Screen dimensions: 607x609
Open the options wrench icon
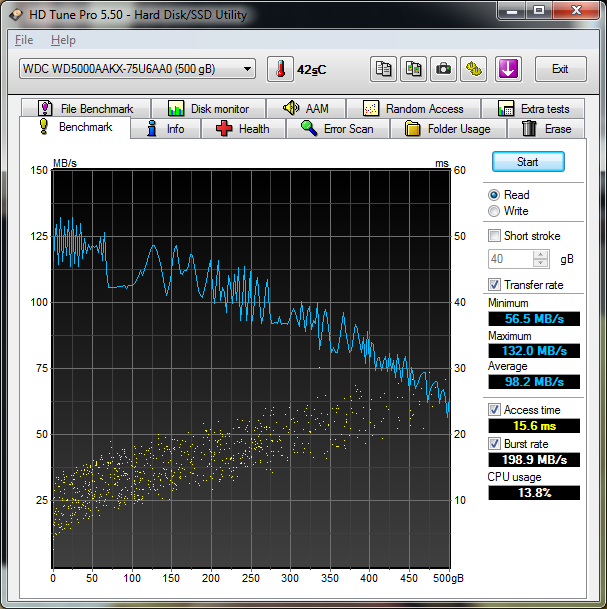click(x=474, y=69)
